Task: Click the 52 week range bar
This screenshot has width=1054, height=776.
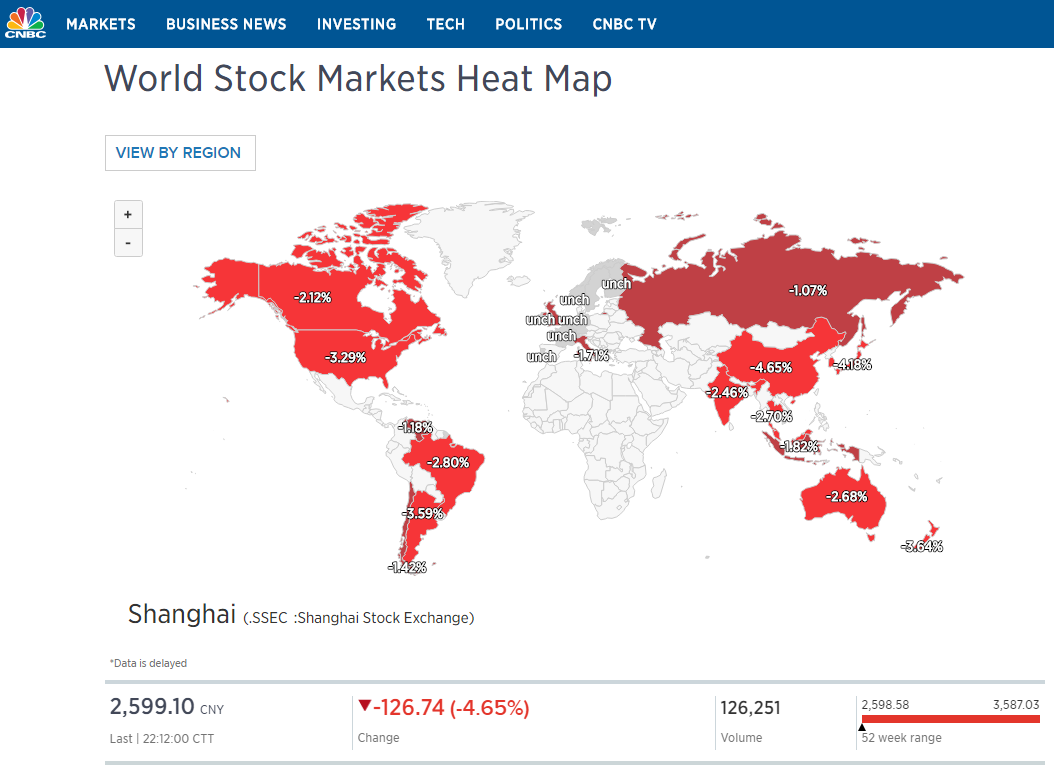Action: [x=950, y=717]
